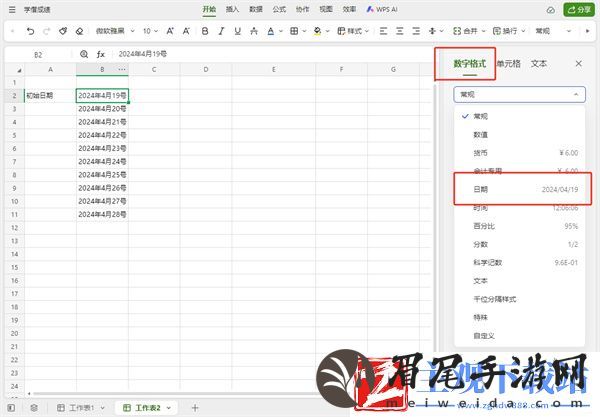Image resolution: width=600 pixels, height=417 pixels.
Task: Switch to 单元格 panel tab
Action: click(x=509, y=64)
